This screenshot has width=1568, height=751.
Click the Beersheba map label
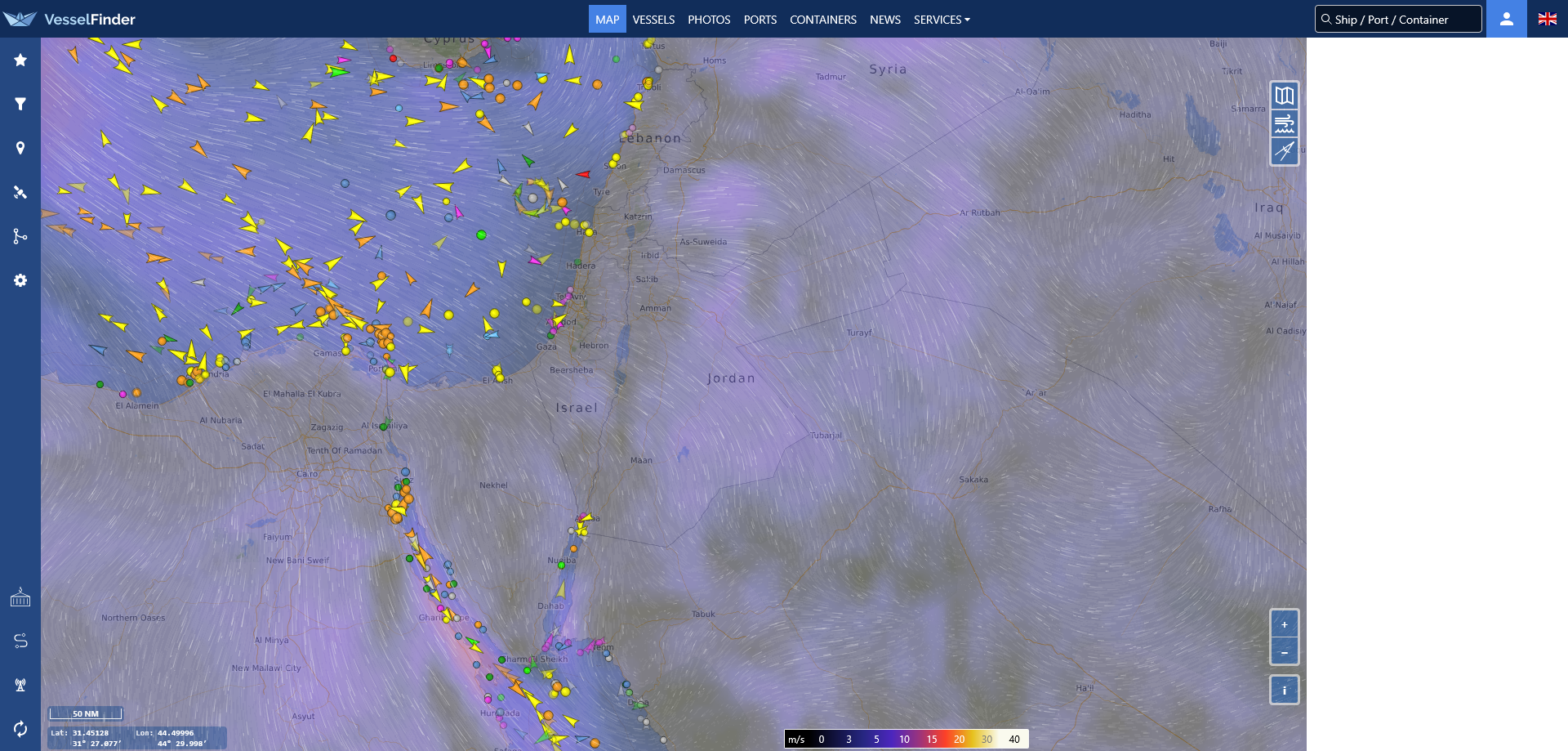(571, 370)
